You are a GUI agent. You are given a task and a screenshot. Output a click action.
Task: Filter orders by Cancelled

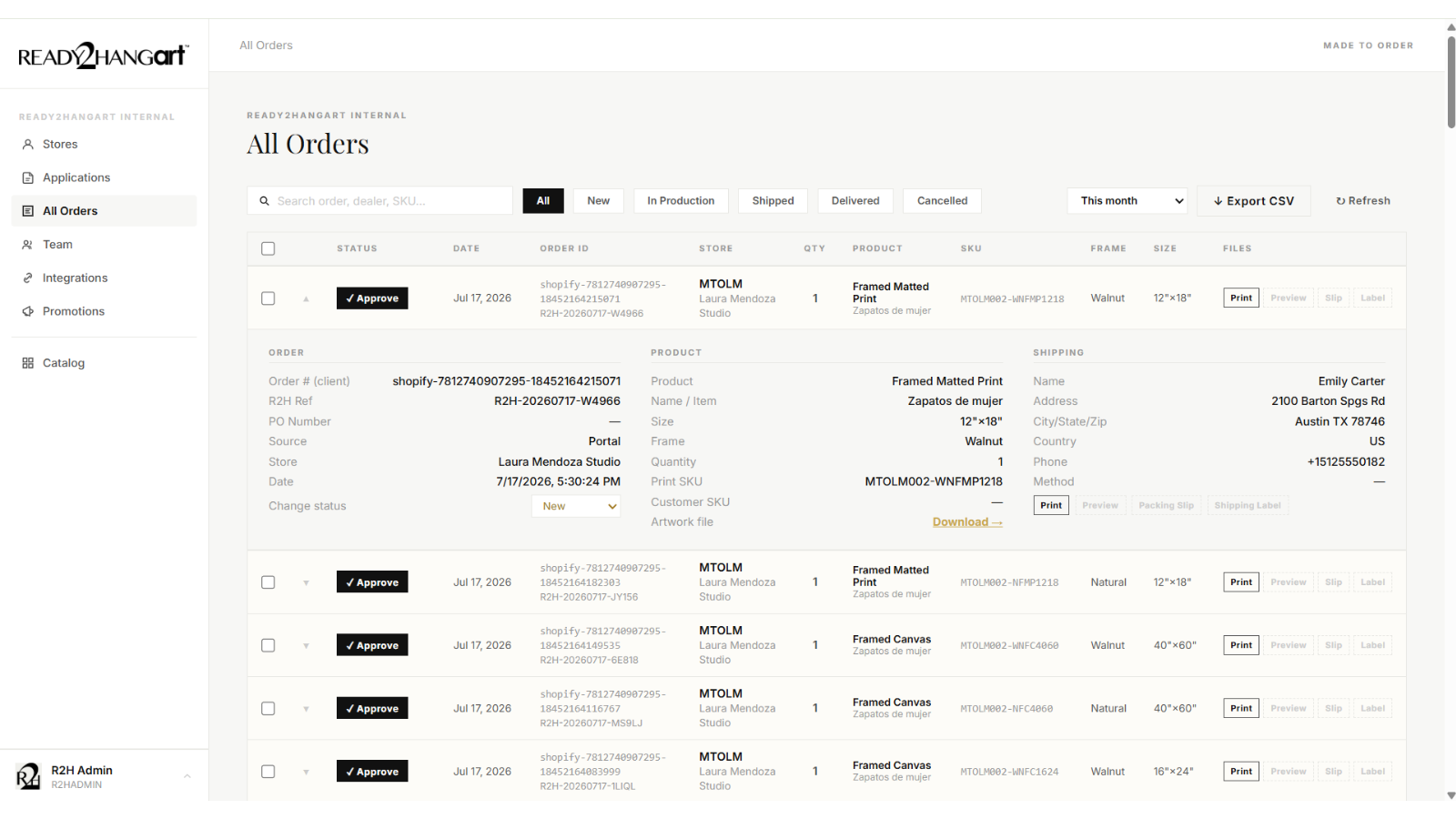[x=943, y=201]
